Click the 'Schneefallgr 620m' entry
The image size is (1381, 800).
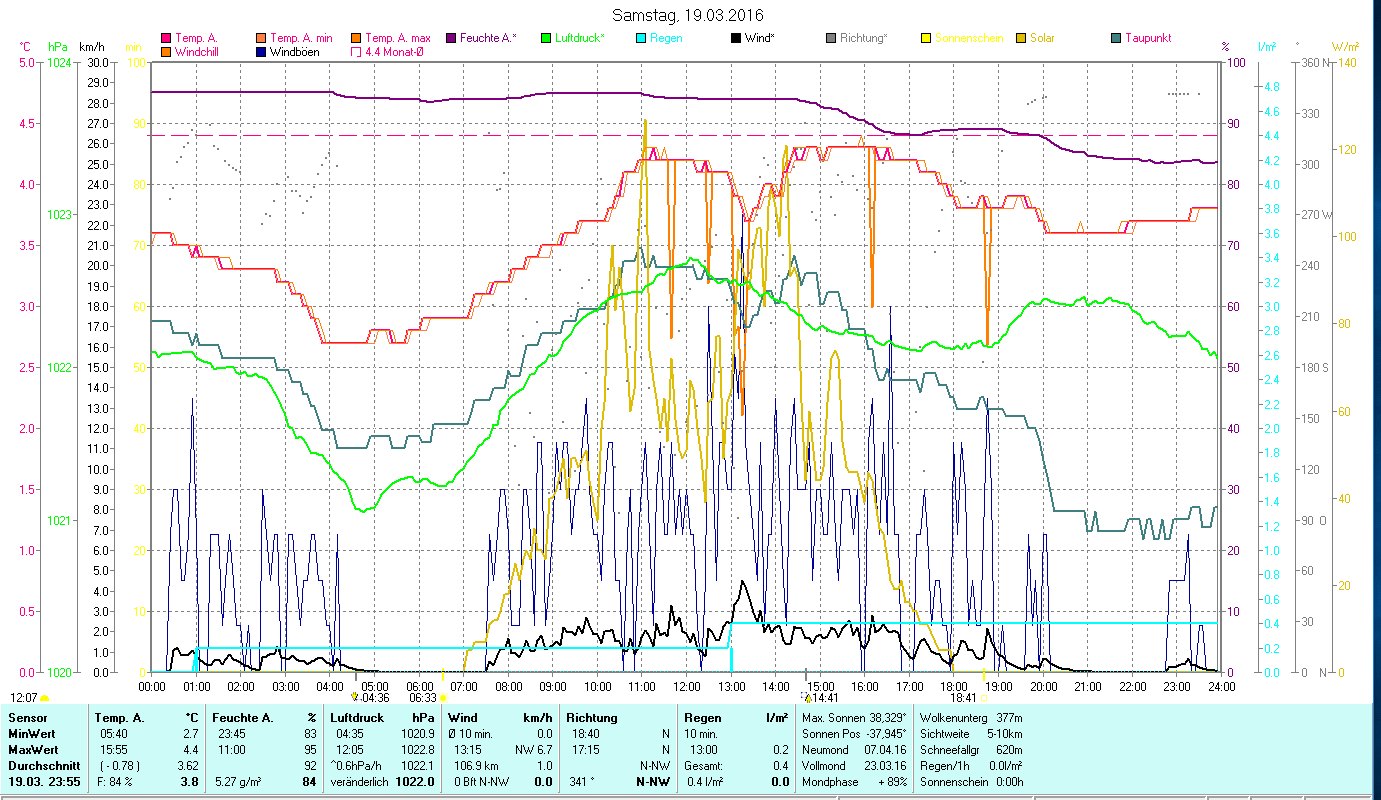970,750
